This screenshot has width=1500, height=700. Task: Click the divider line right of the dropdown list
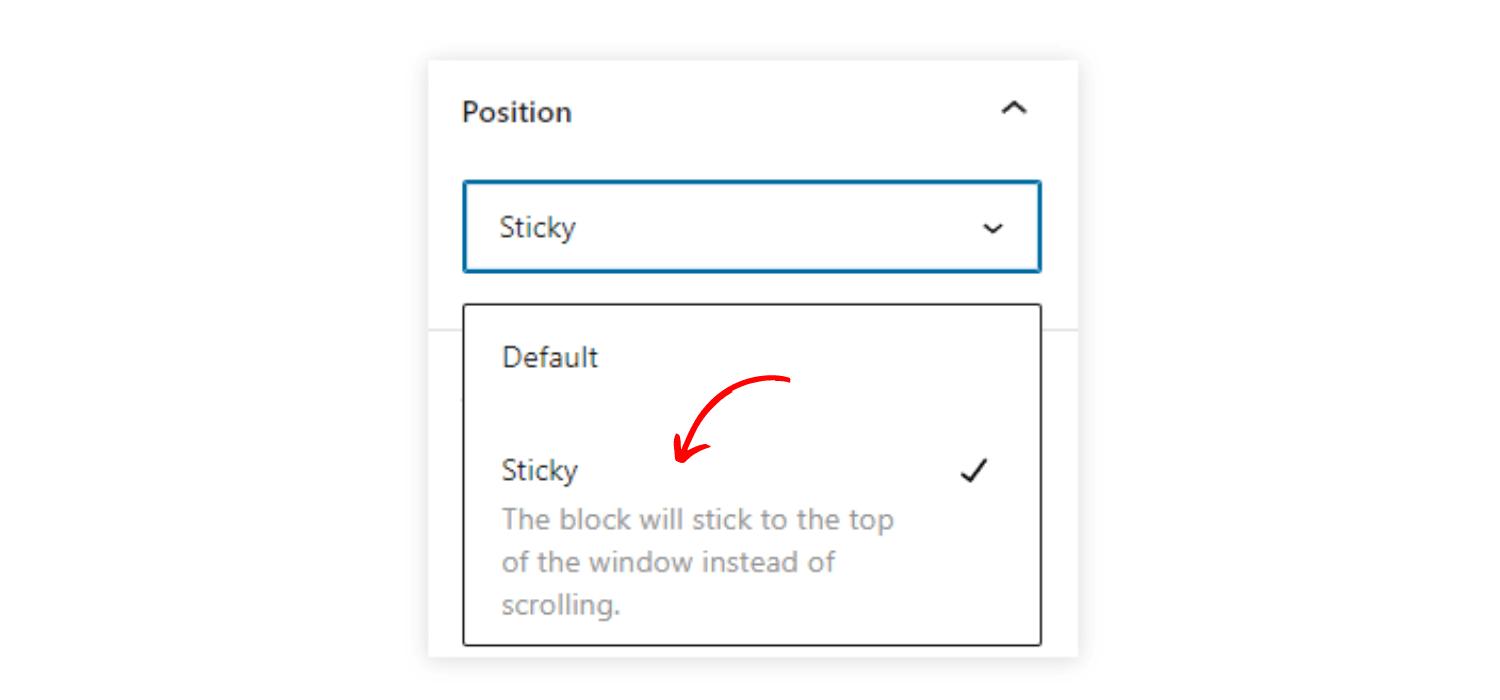tap(1058, 329)
